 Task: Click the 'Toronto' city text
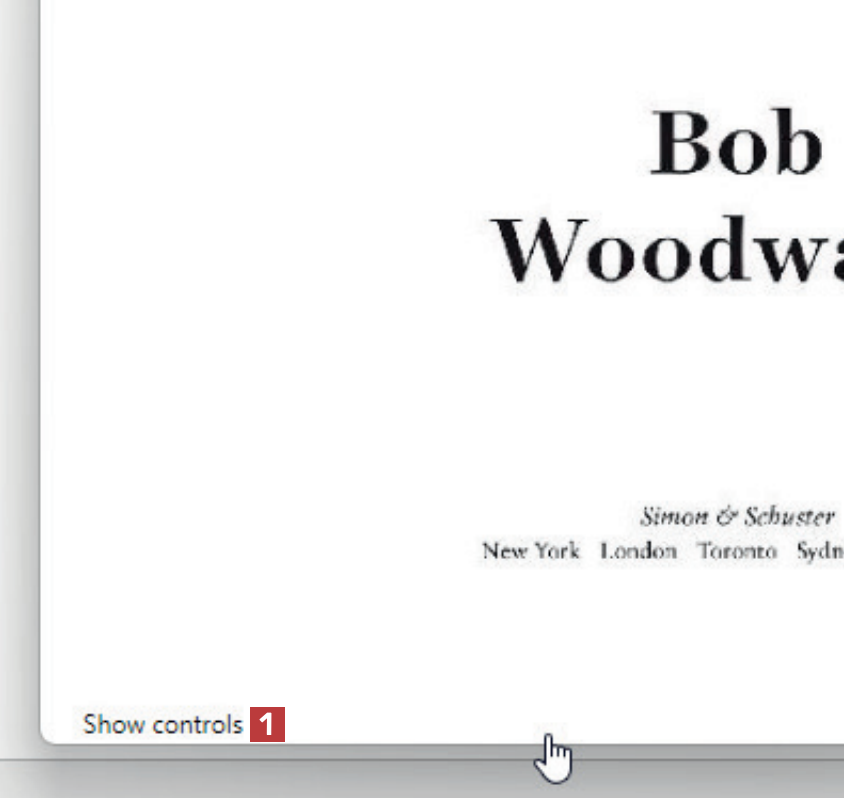(x=737, y=550)
